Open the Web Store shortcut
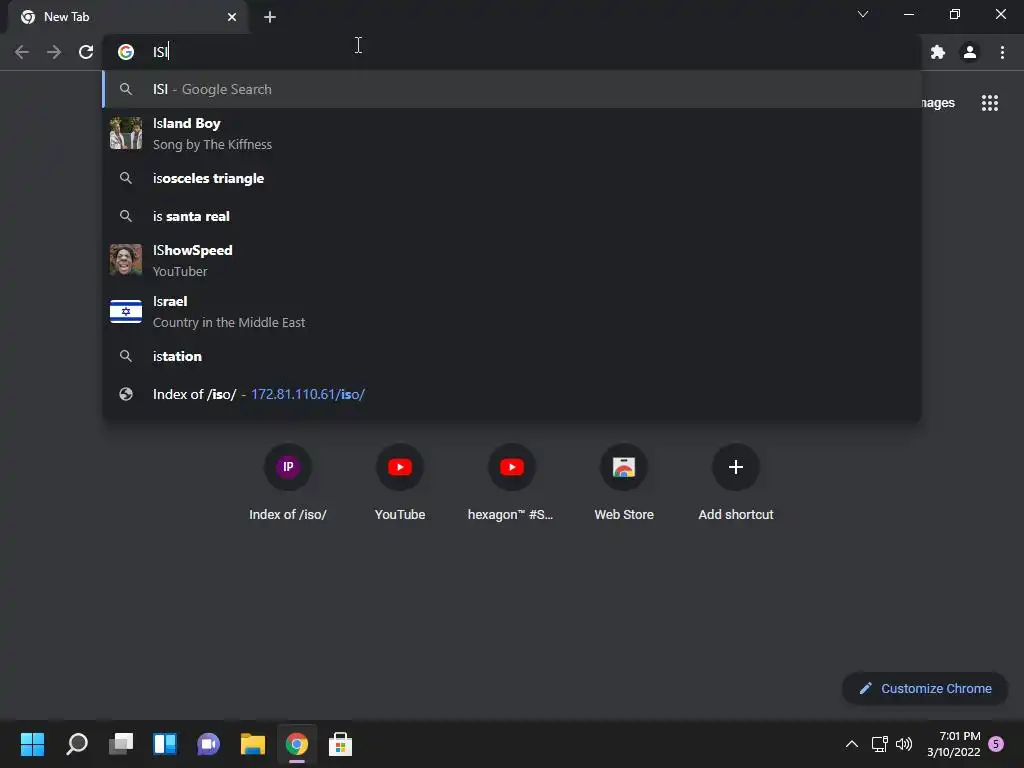 coord(624,482)
